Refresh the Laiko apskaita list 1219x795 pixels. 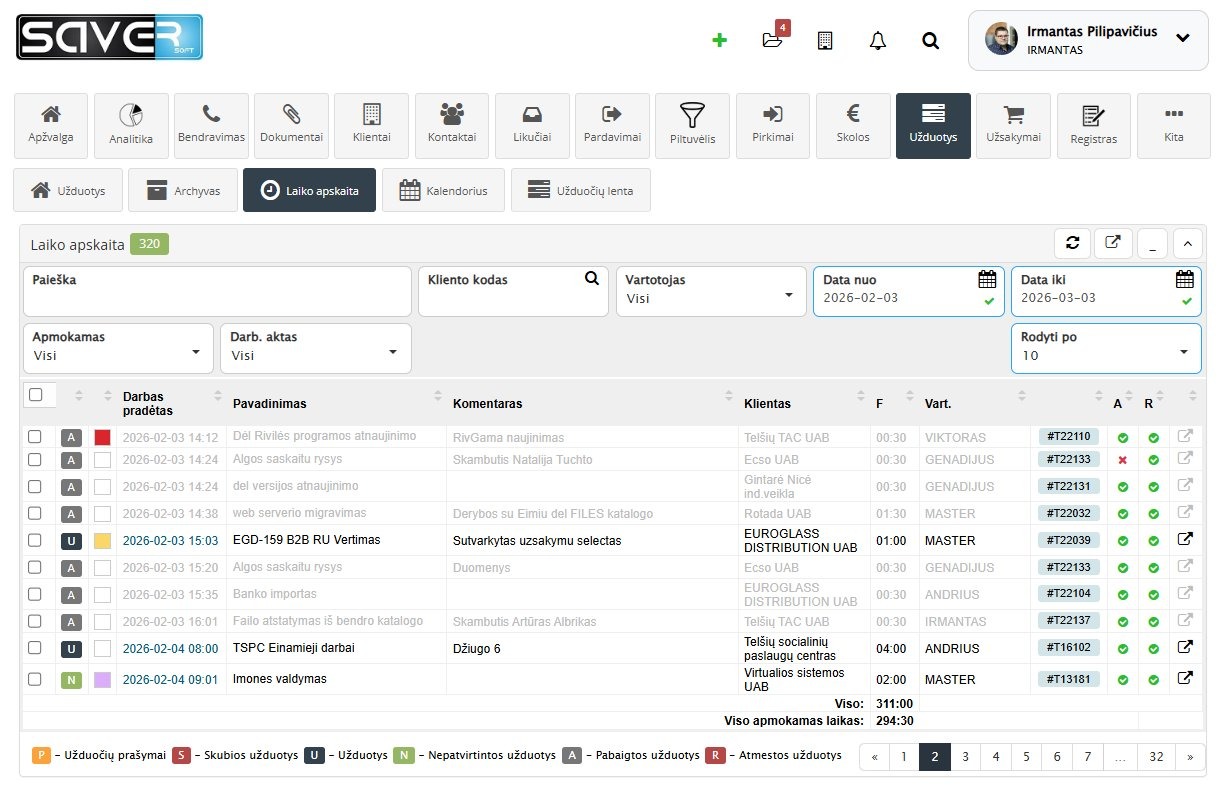[x=1073, y=242]
